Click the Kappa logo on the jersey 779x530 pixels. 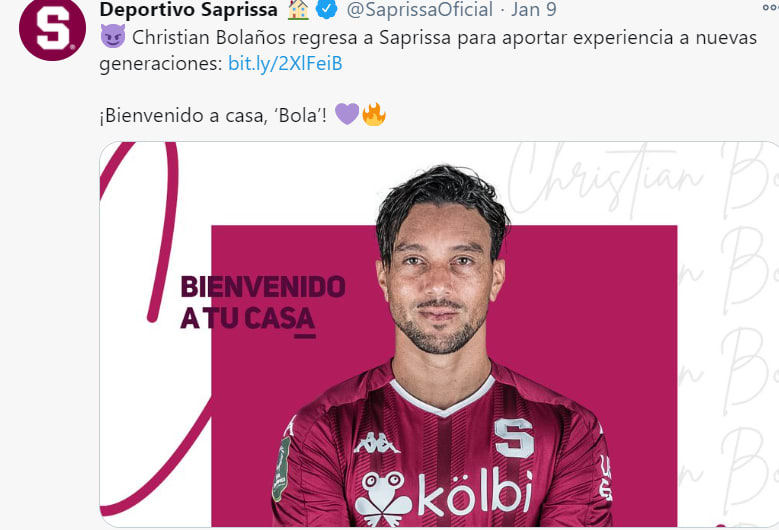pyautogui.click(x=376, y=443)
